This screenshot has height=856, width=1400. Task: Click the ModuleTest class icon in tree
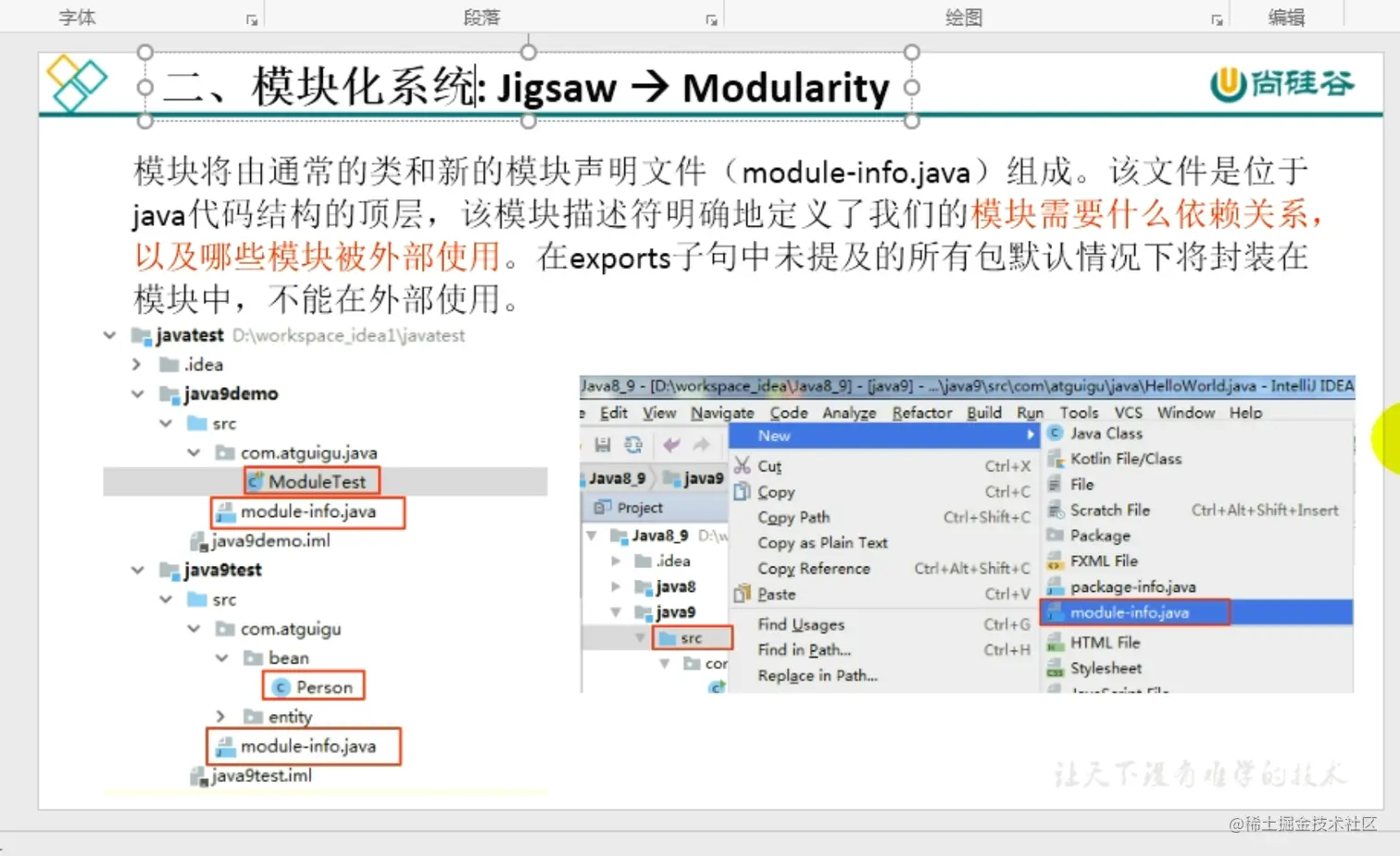point(256,482)
